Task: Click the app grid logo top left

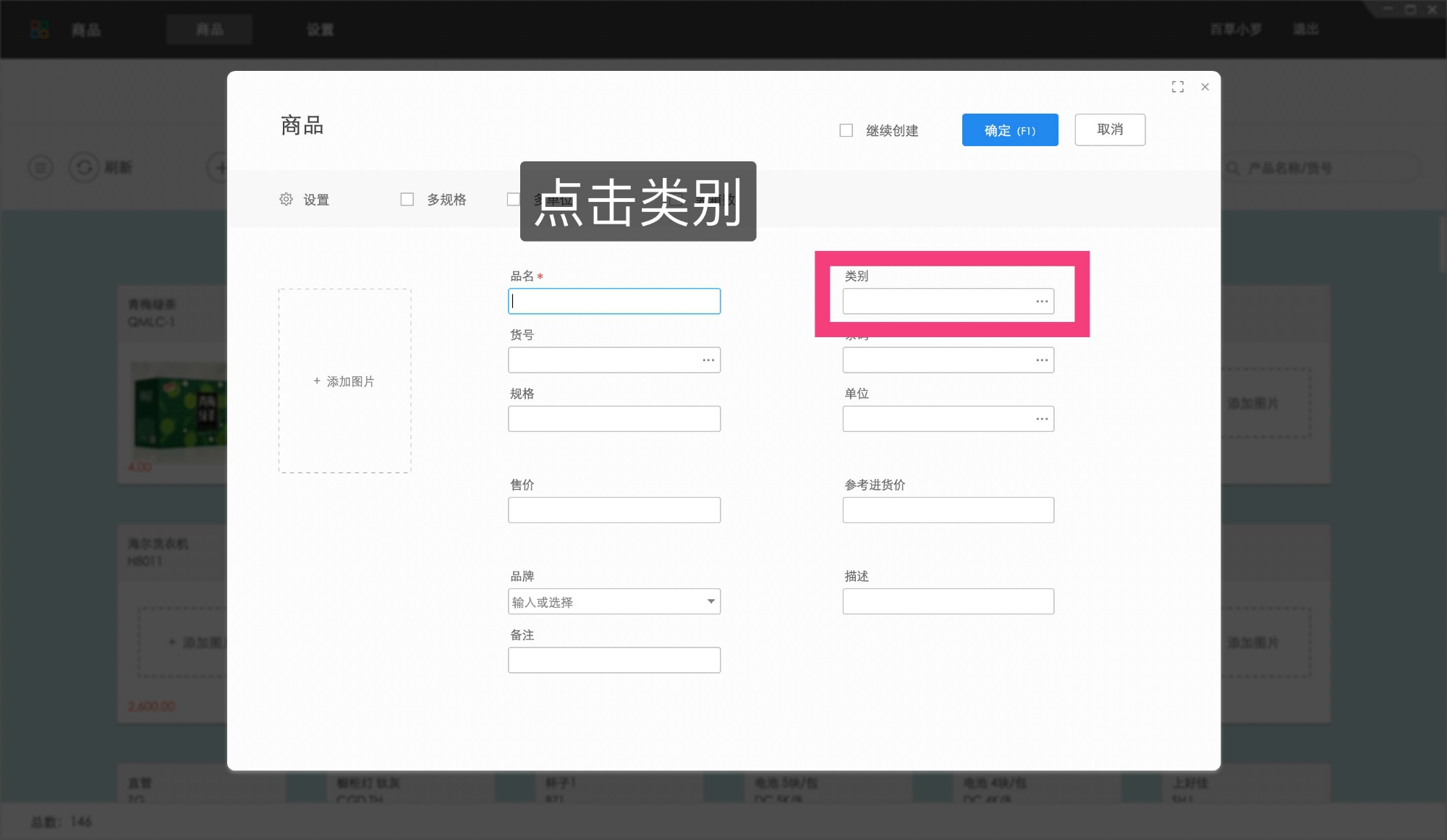Action: (38, 29)
